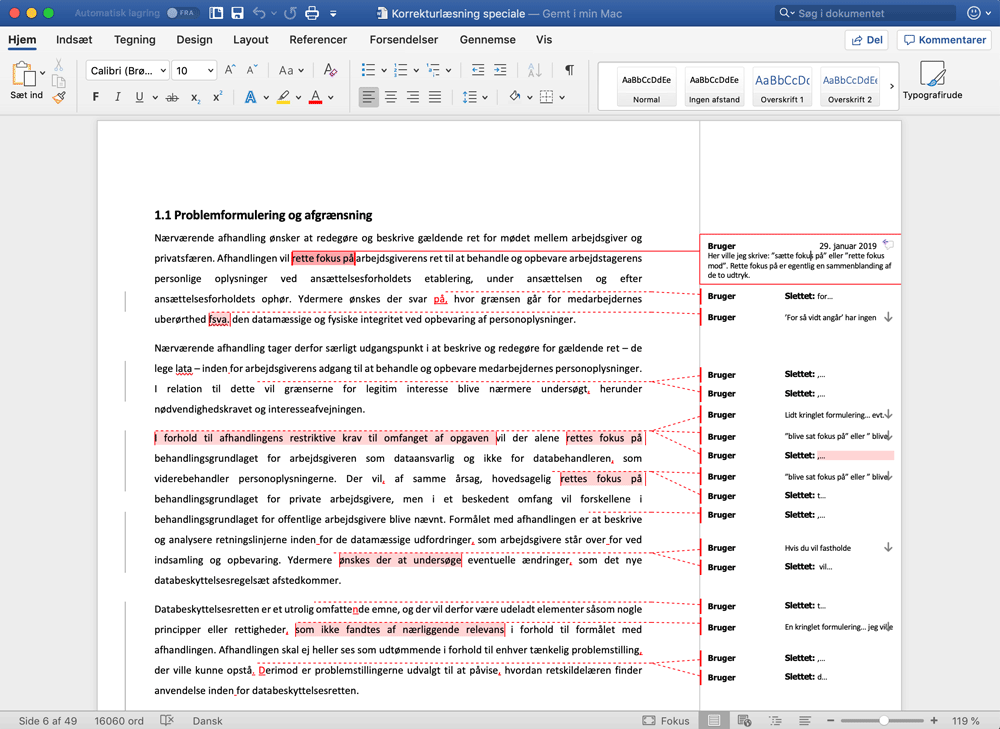Open the Typografirude styles pane
This screenshot has width=1000, height=729.
tap(932, 80)
